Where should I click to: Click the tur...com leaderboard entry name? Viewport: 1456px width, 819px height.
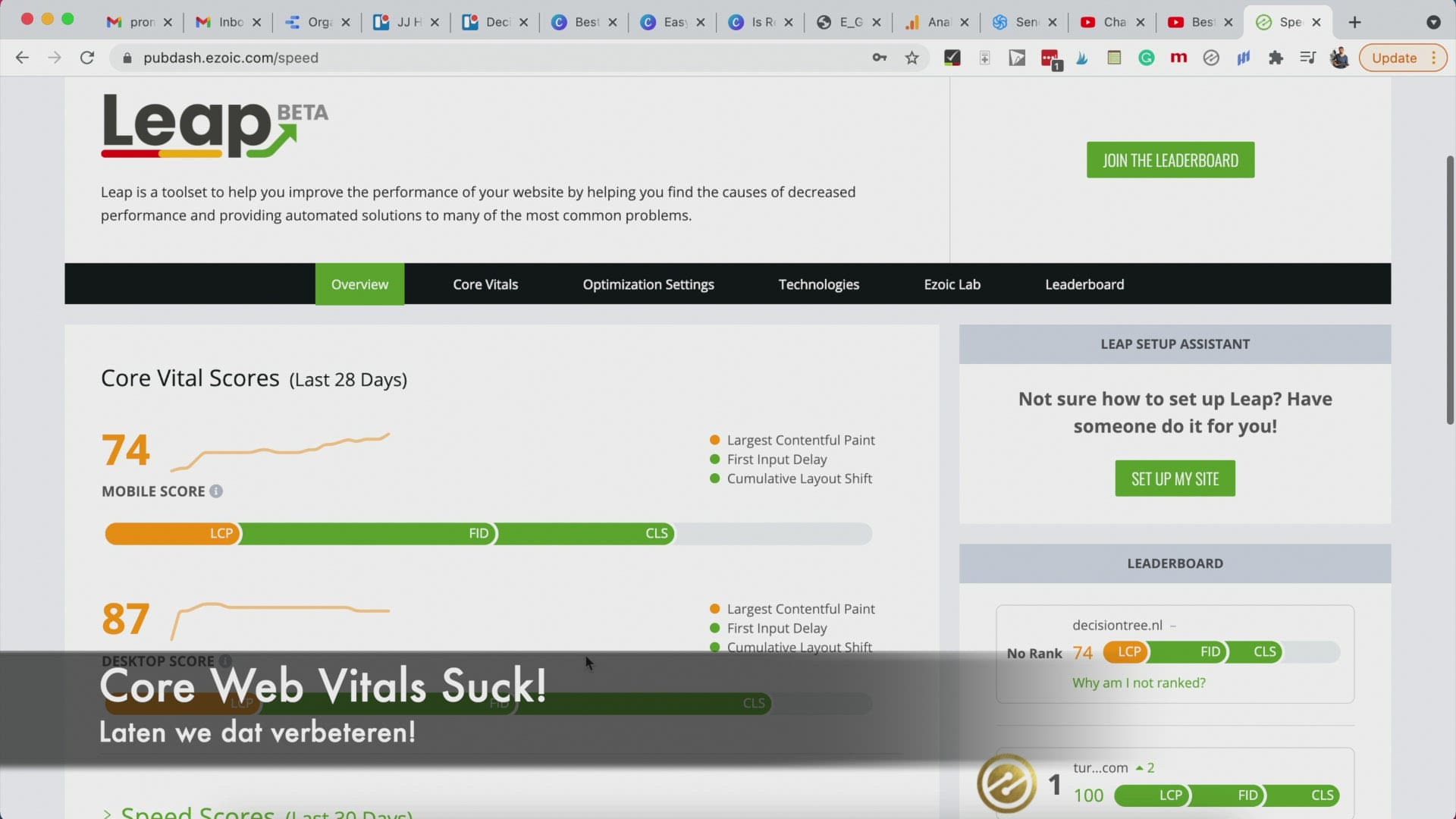[x=1100, y=767]
